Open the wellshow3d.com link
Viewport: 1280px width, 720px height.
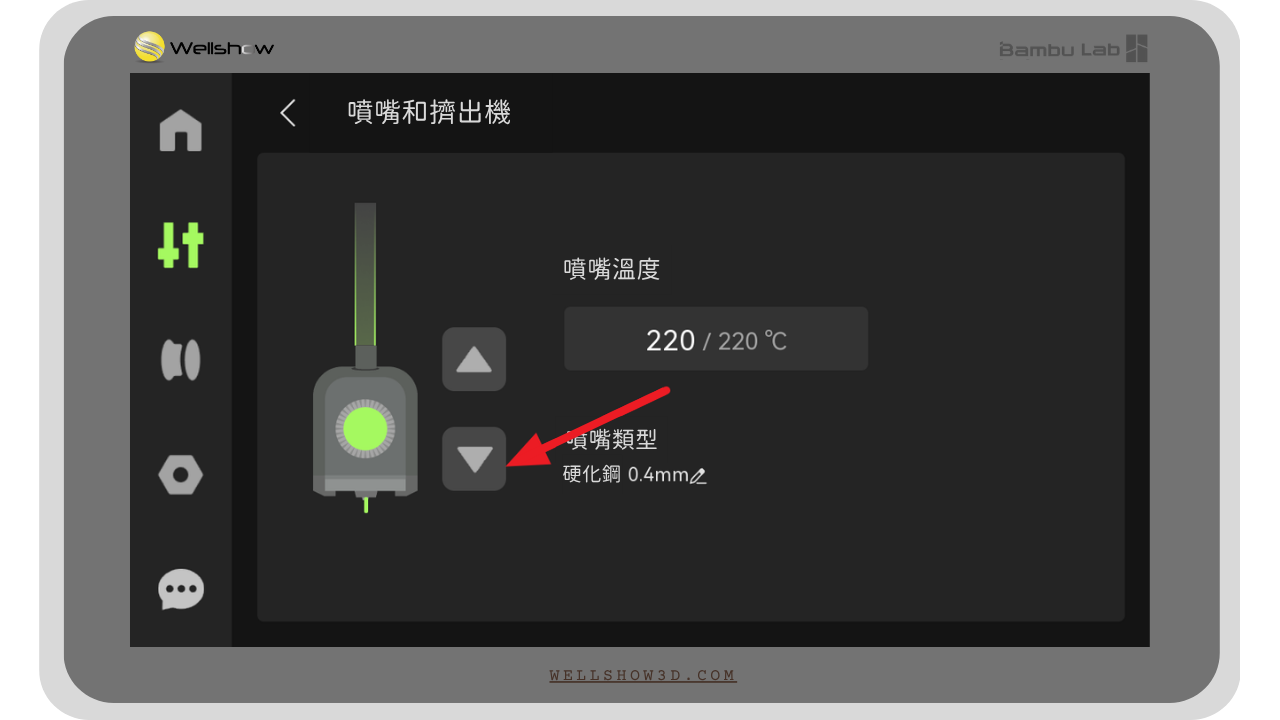pyautogui.click(x=643, y=676)
